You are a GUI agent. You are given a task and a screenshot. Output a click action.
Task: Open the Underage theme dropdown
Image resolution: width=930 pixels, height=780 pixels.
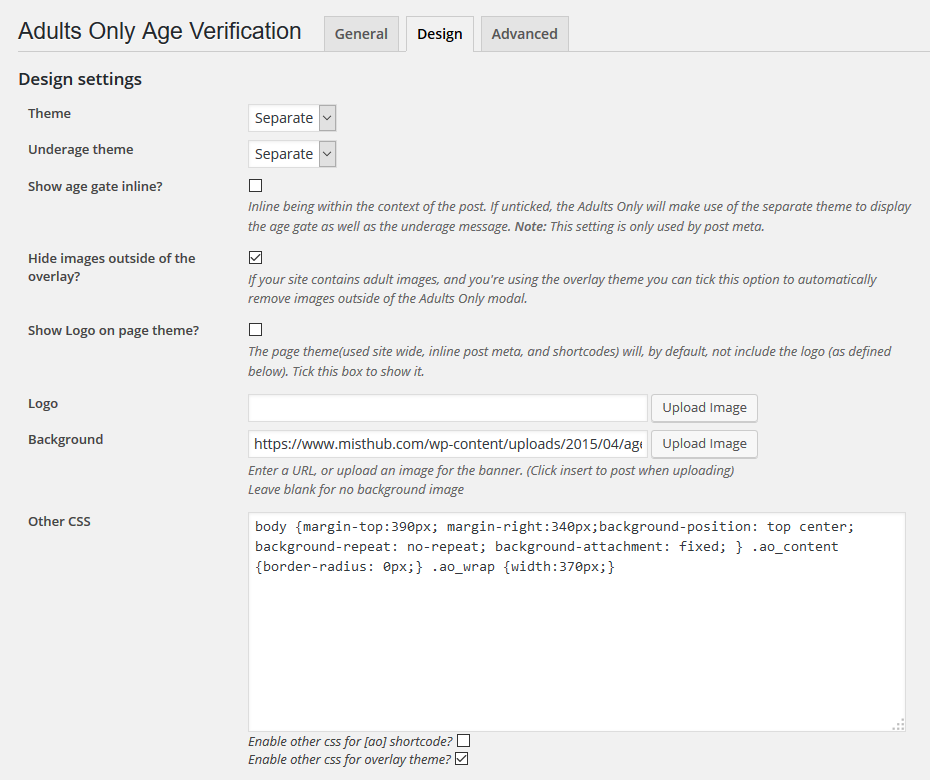pos(292,154)
